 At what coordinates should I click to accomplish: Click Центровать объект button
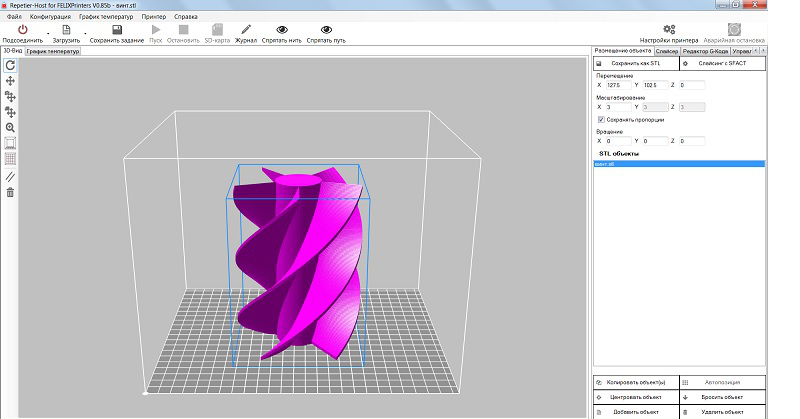tap(636, 397)
